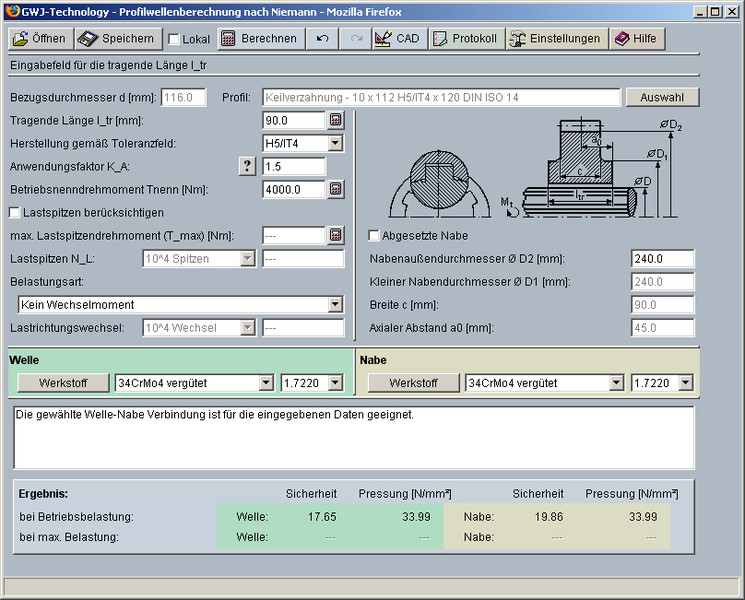The image size is (745, 600).
Task: Expand Welle material 34CrMo4 vergütet dropdown
Action: pos(265,383)
